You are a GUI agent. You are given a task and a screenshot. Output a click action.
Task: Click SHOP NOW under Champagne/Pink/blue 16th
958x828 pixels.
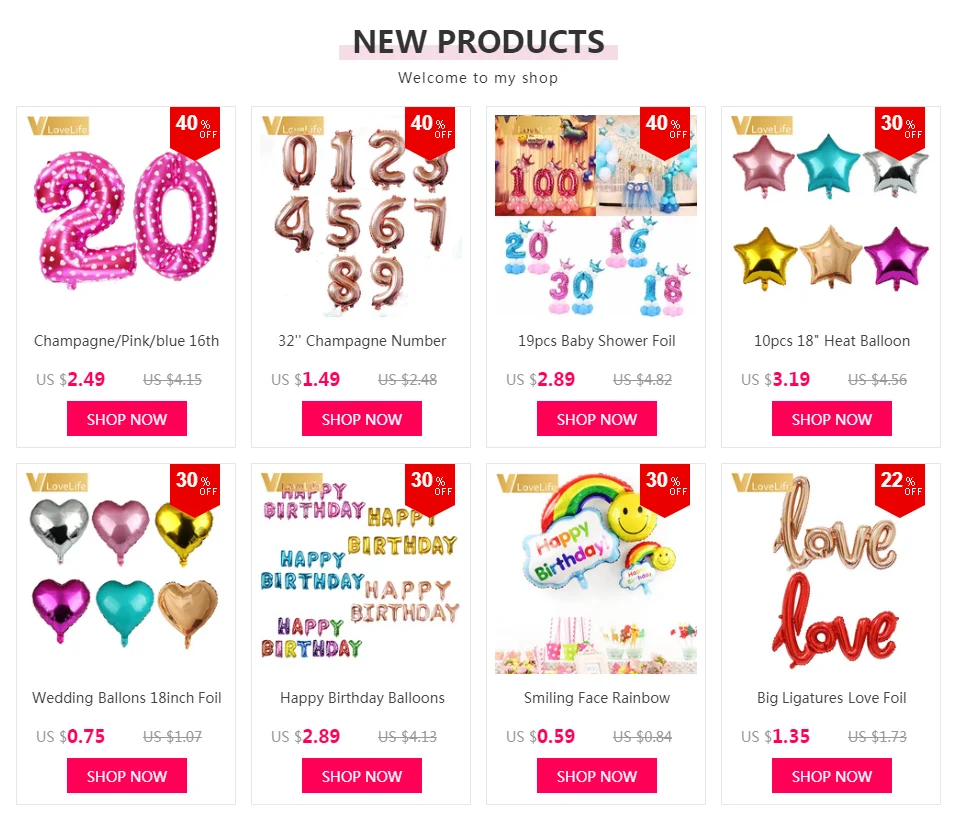[127, 419]
